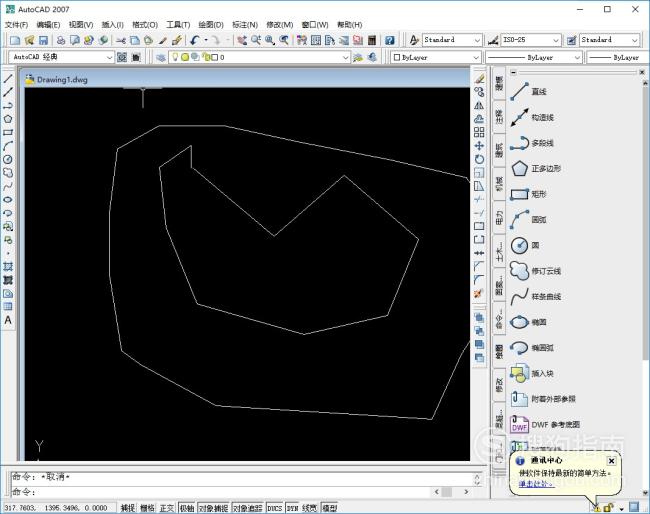Screen dimensions: 650x514
Task: Select the Explode tool in the modify toolbar
Action: 479,293
